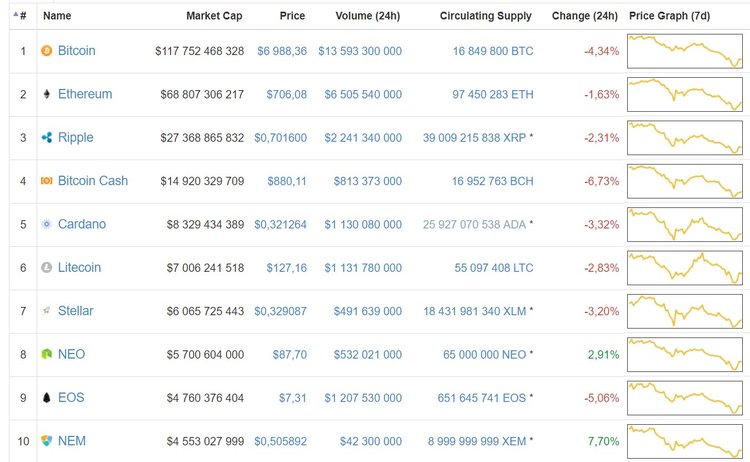This screenshot has width=750, height=462.
Task: Open Bitcoin 7d price graph thumbnail
Action: [x=686, y=51]
